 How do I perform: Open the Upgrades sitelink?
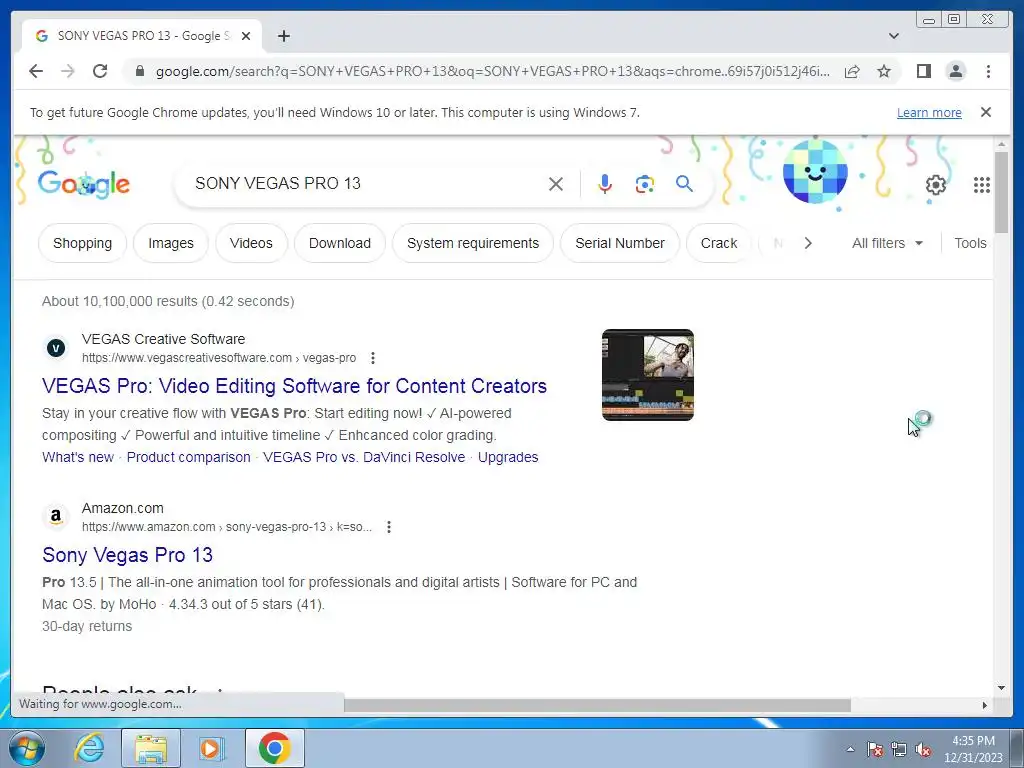click(x=507, y=457)
